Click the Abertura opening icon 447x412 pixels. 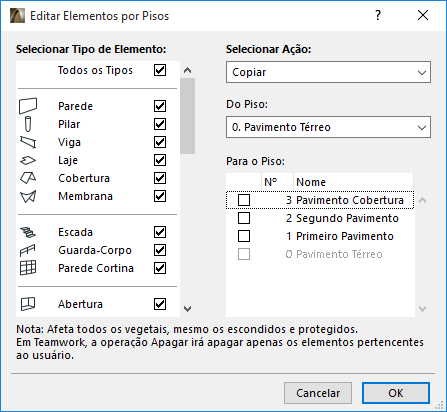[x=28, y=304]
